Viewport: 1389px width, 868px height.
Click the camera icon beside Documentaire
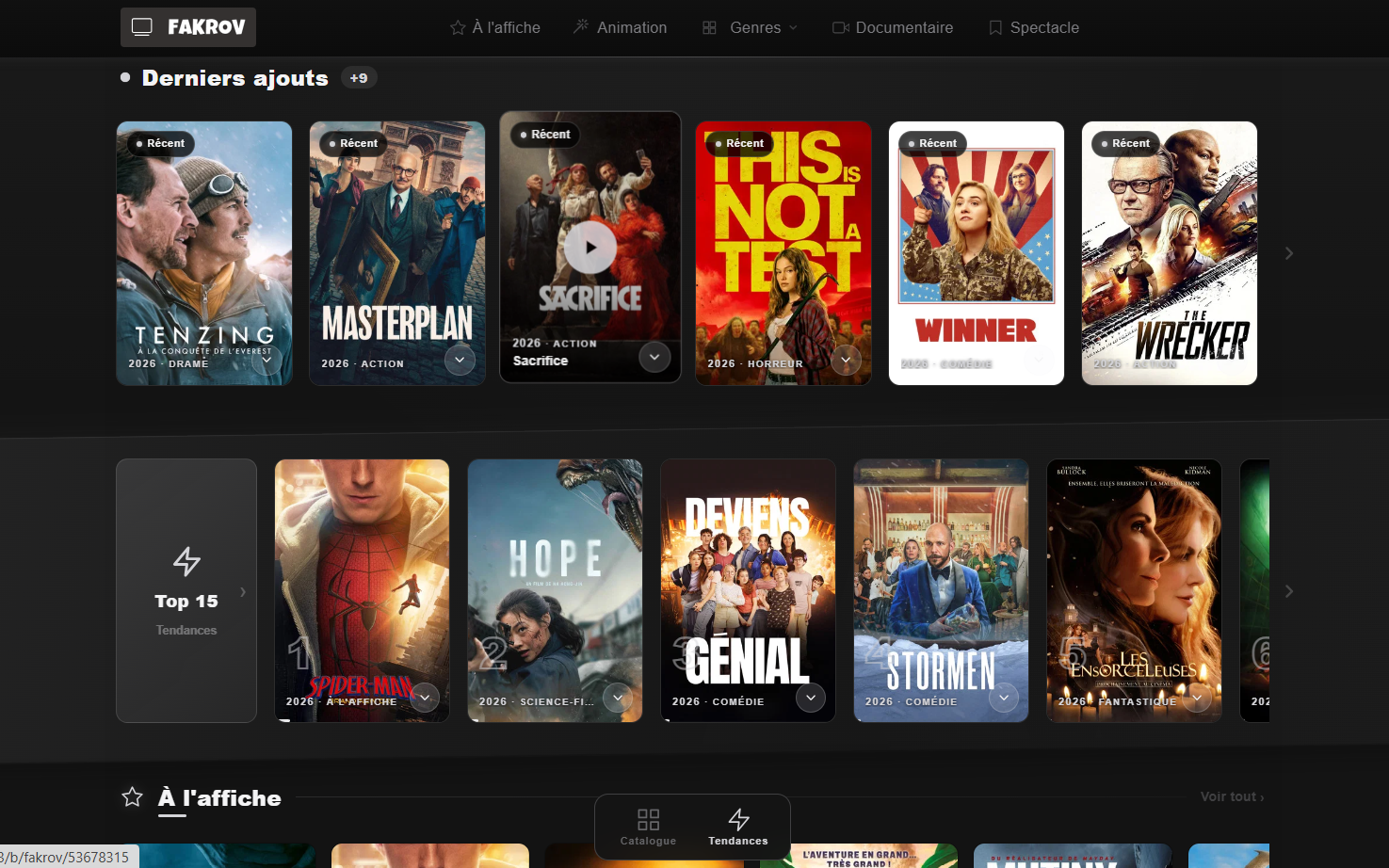[841, 28]
